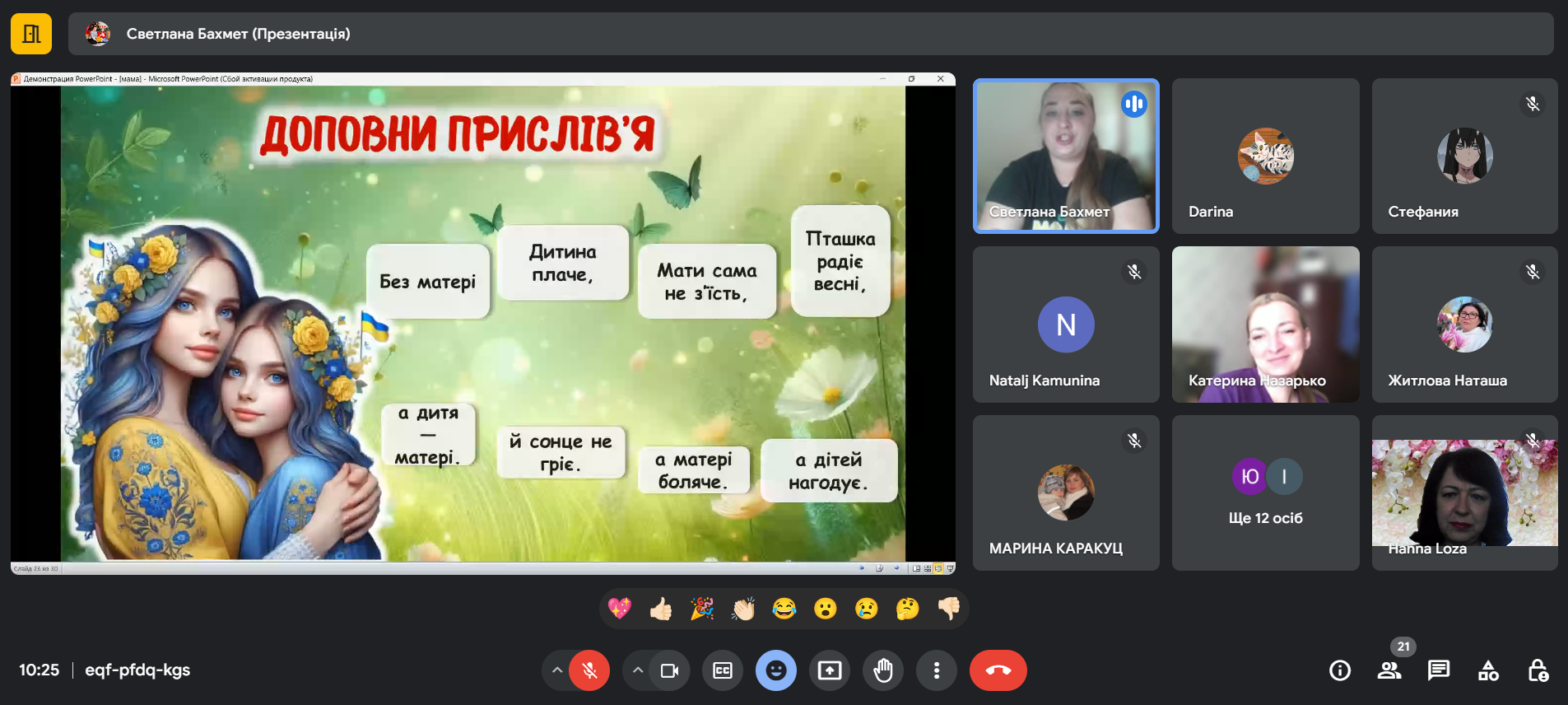Open the participants list with 21 badge
This screenshot has width=1568, height=705.
point(1389,670)
